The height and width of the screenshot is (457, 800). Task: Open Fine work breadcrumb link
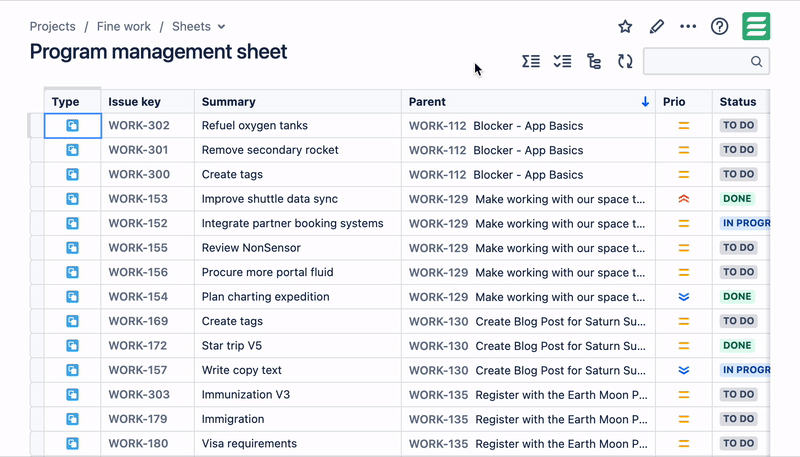124,27
